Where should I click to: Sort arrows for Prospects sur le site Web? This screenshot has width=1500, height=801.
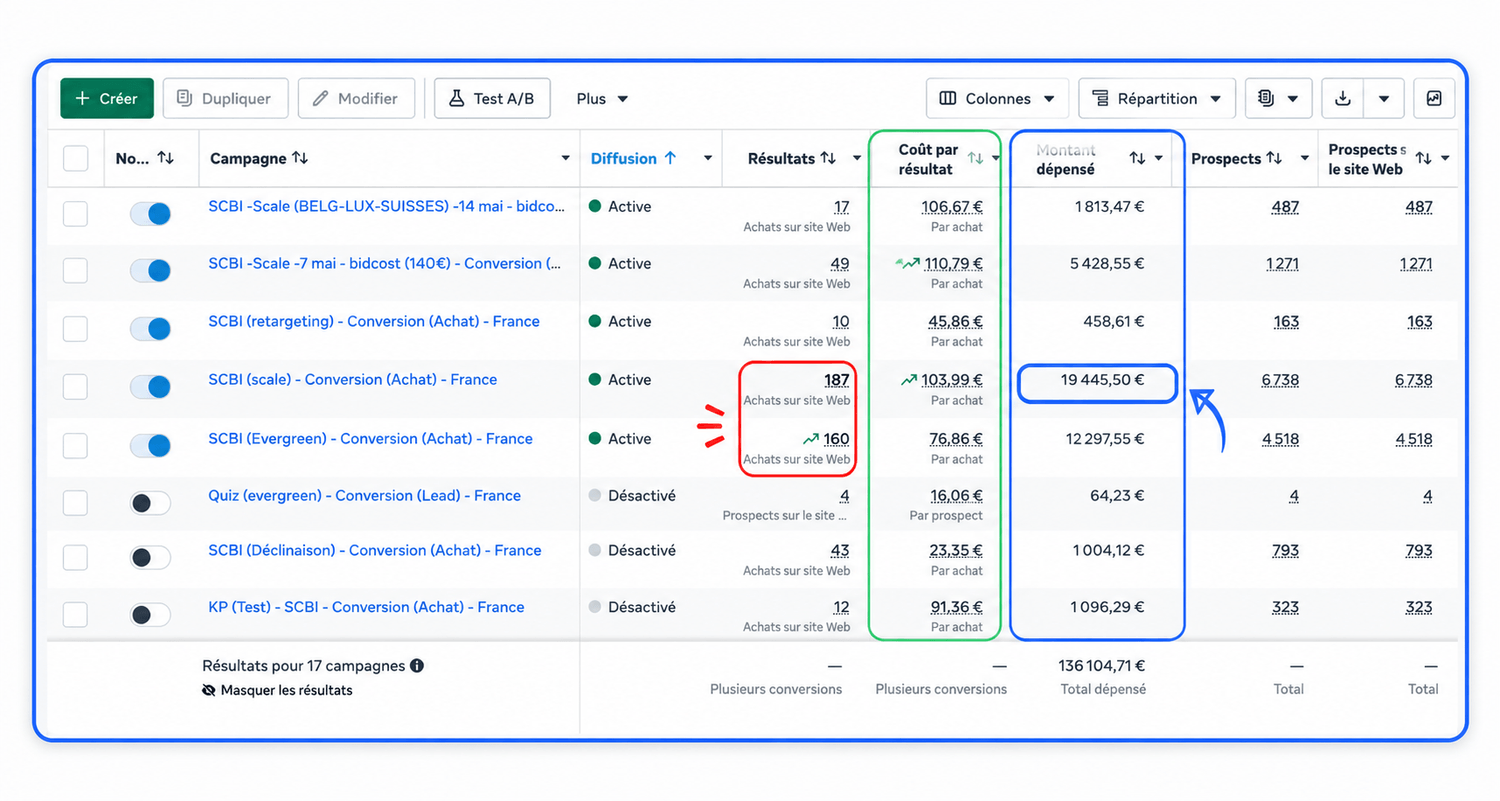(1424, 158)
